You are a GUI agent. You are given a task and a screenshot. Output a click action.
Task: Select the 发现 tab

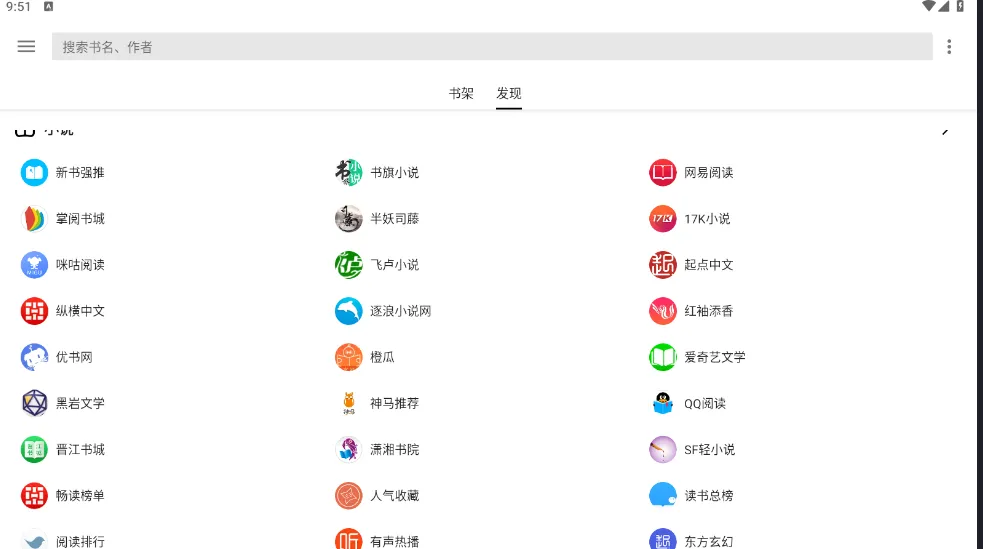tap(508, 93)
